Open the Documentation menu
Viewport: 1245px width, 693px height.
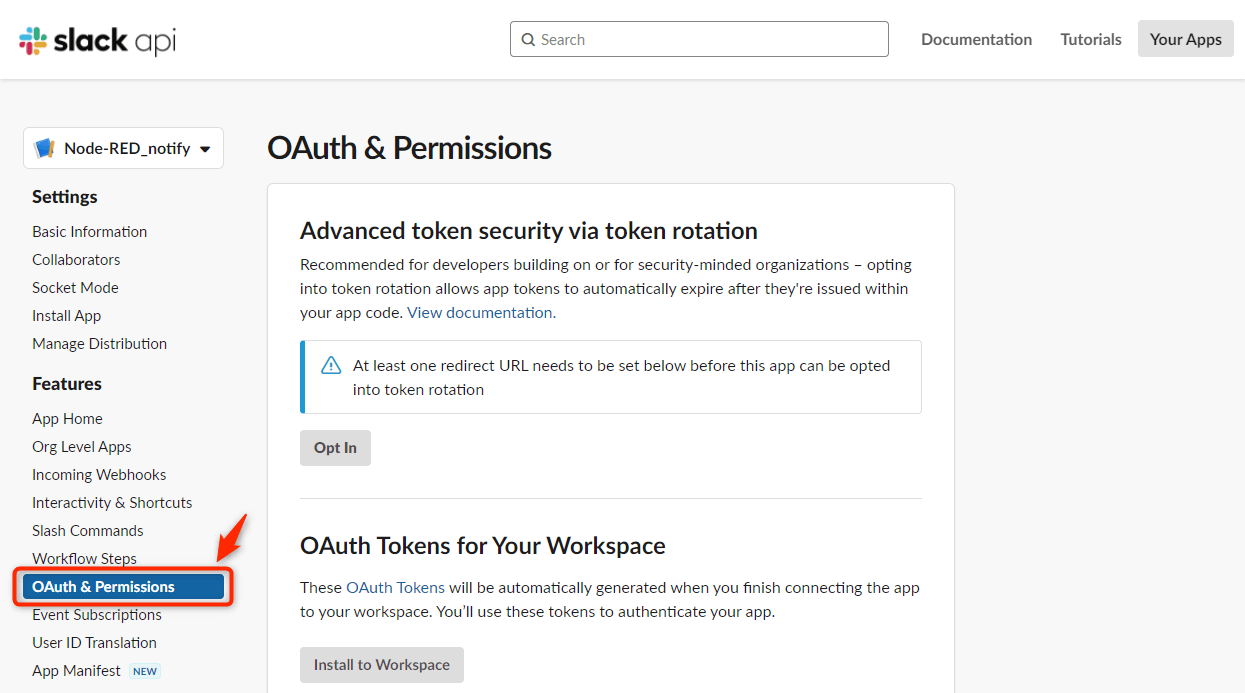[x=976, y=39]
